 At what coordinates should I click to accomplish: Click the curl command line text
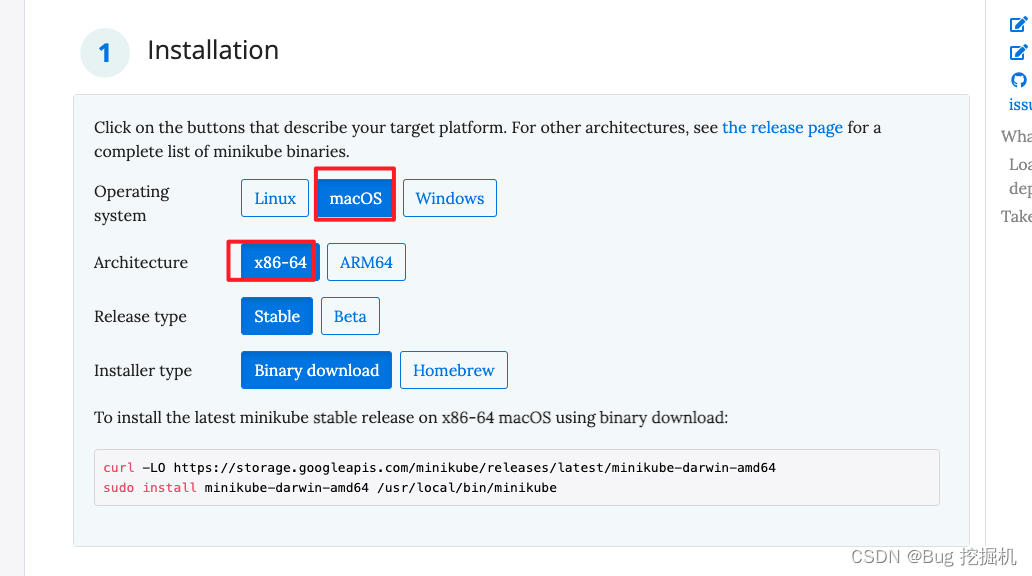(439, 467)
